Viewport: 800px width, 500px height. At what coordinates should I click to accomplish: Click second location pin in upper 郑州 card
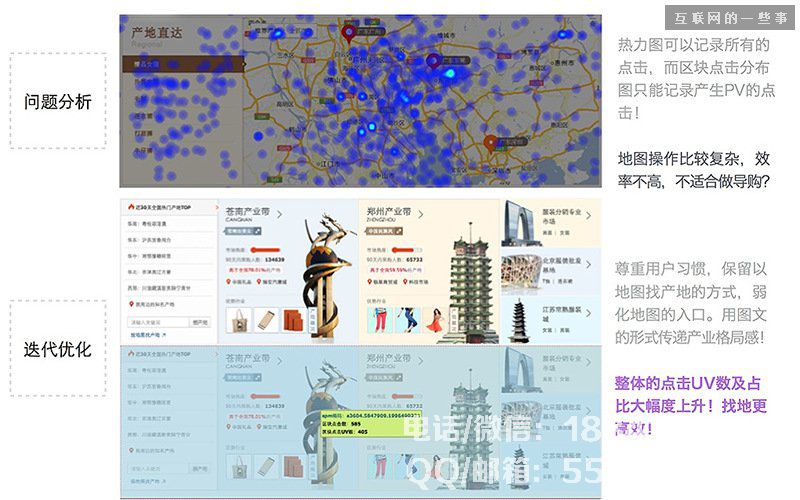tap(406, 282)
